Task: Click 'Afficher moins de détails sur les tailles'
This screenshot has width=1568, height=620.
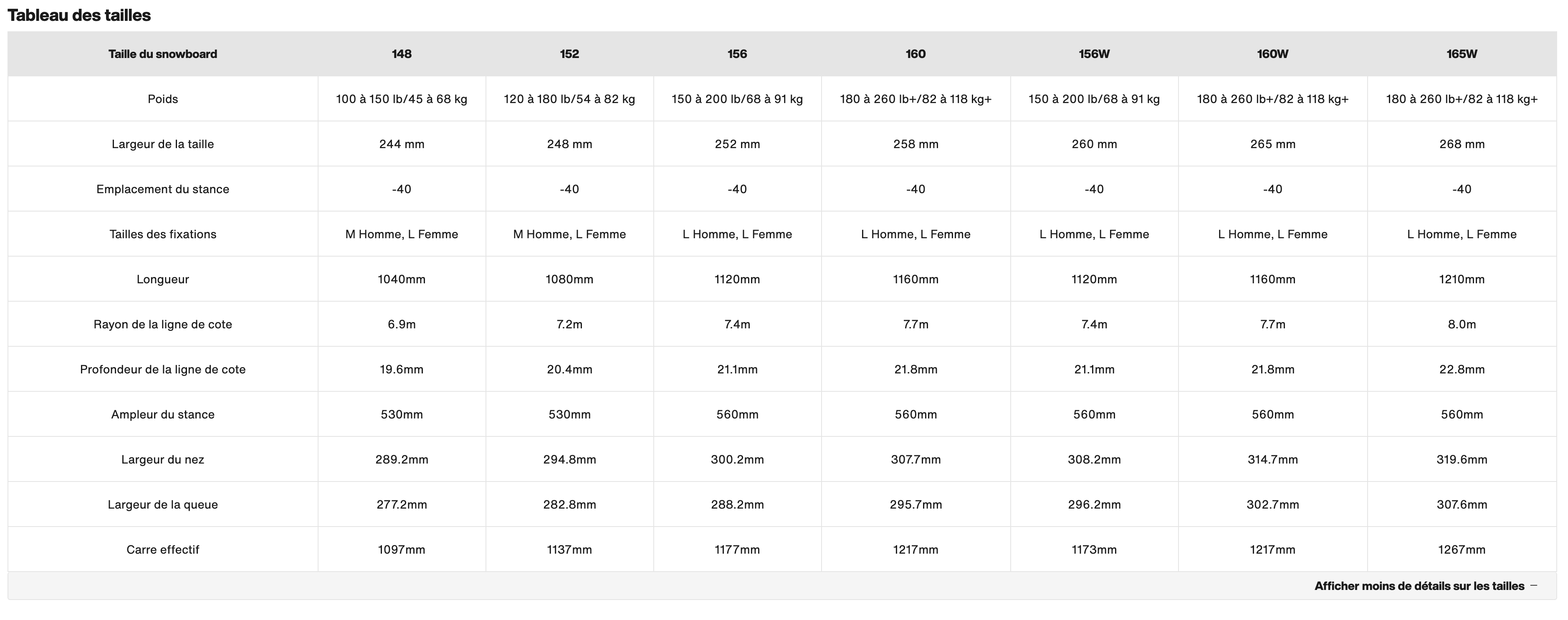Action: coord(1419,586)
